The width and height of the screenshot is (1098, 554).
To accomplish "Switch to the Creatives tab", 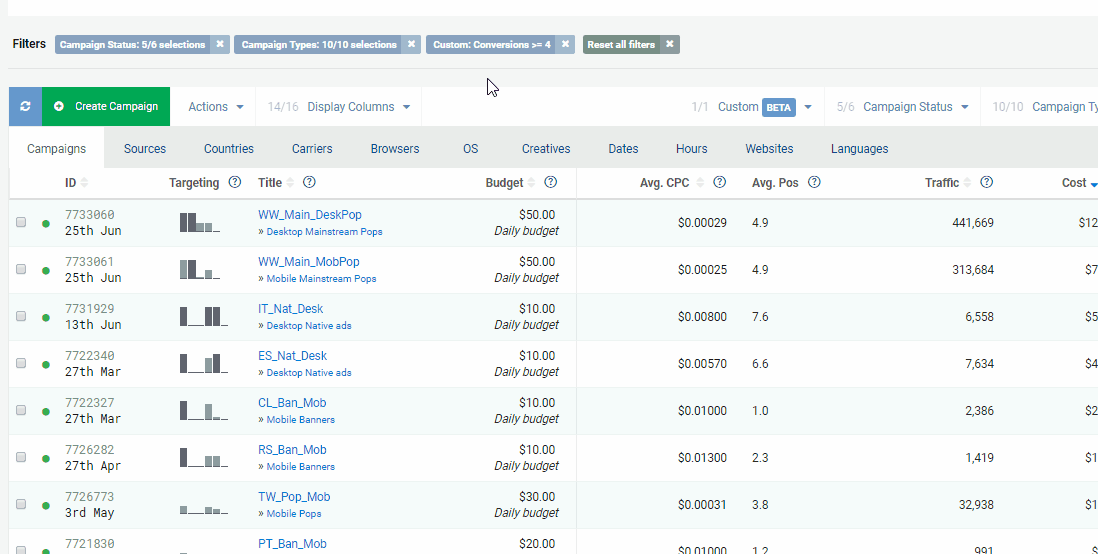I will point(546,148).
